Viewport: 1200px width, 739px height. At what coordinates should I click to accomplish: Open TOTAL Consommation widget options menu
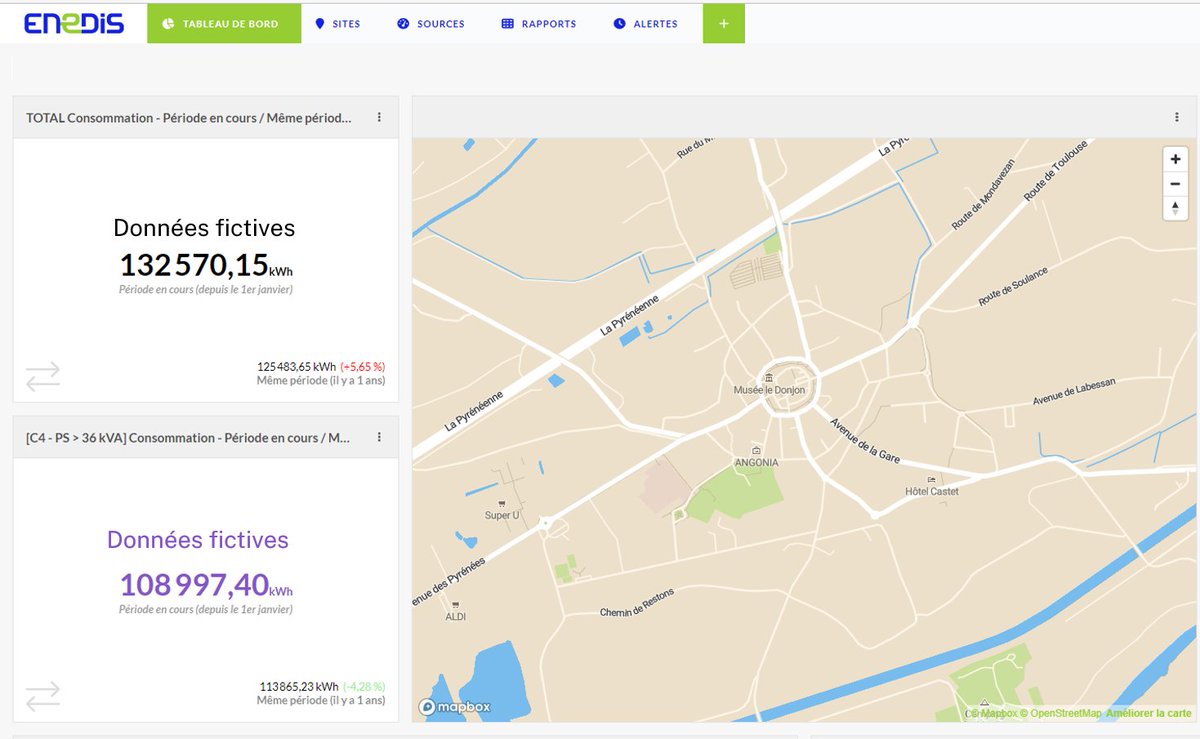click(379, 117)
